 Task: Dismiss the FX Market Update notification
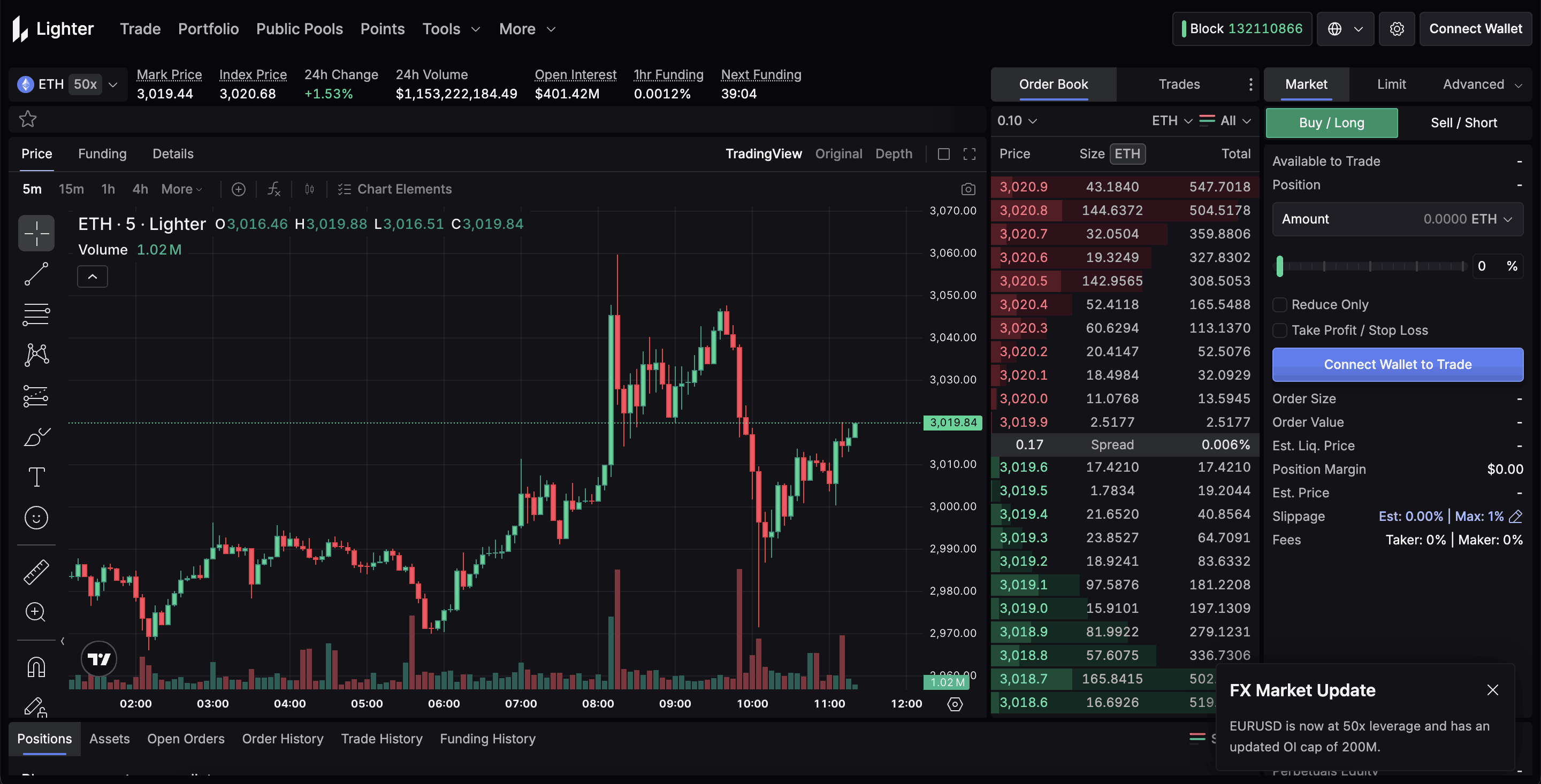coord(1492,690)
